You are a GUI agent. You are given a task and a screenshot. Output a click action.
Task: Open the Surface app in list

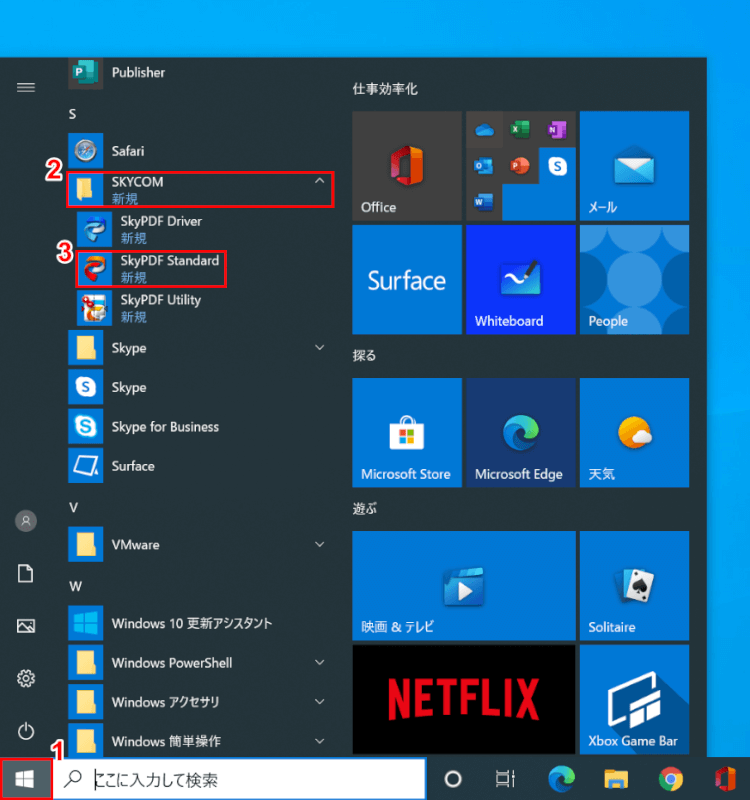[199, 466]
